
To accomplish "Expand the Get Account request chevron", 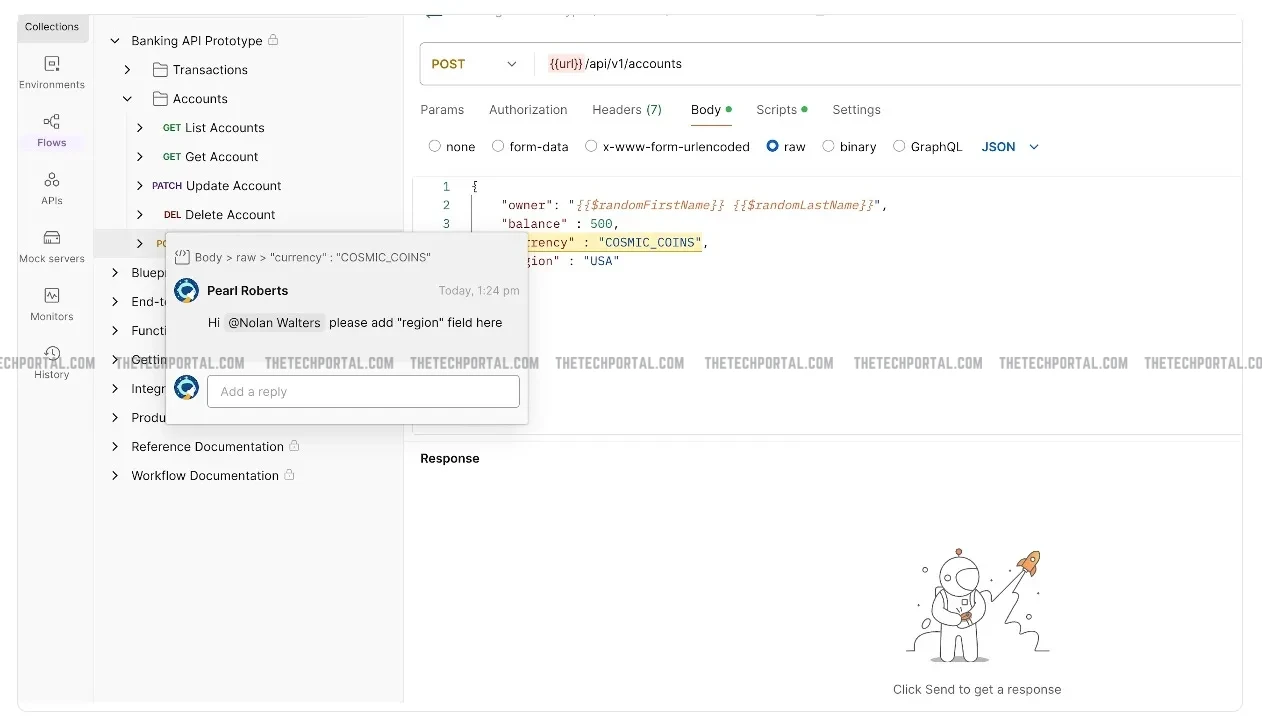I will (140, 157).
